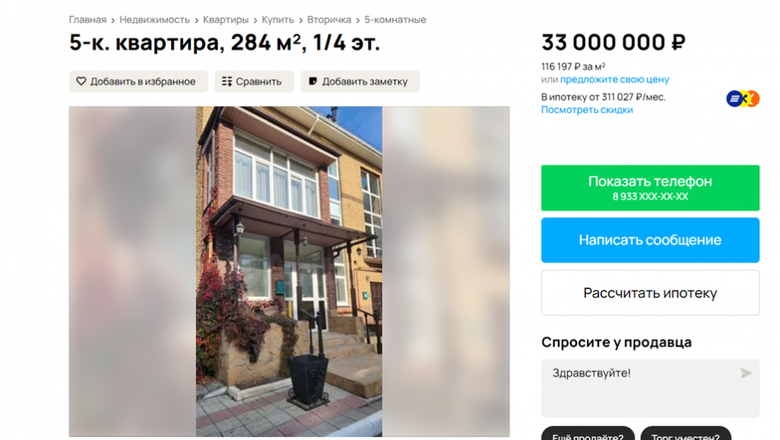This screenshot has height=440, width=780.
Task: Go to Квартиры breadcrumb
Action: pyautogui.click(x=226, y=20)
